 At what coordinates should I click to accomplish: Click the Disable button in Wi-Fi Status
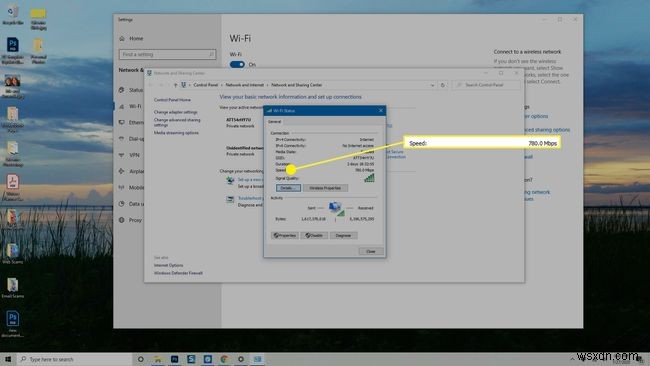(x=314, y=235)
